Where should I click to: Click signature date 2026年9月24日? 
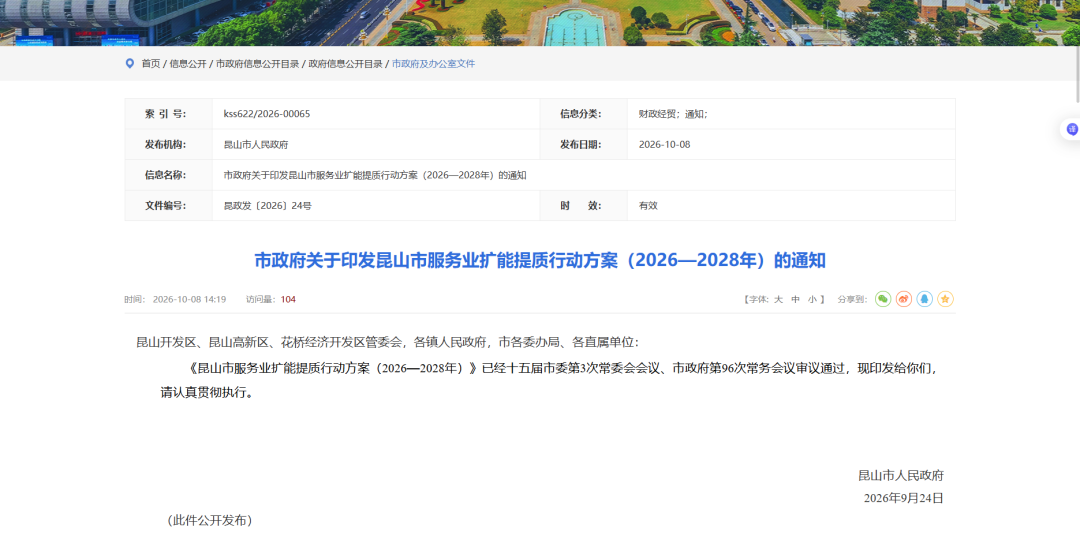[903, 498]
